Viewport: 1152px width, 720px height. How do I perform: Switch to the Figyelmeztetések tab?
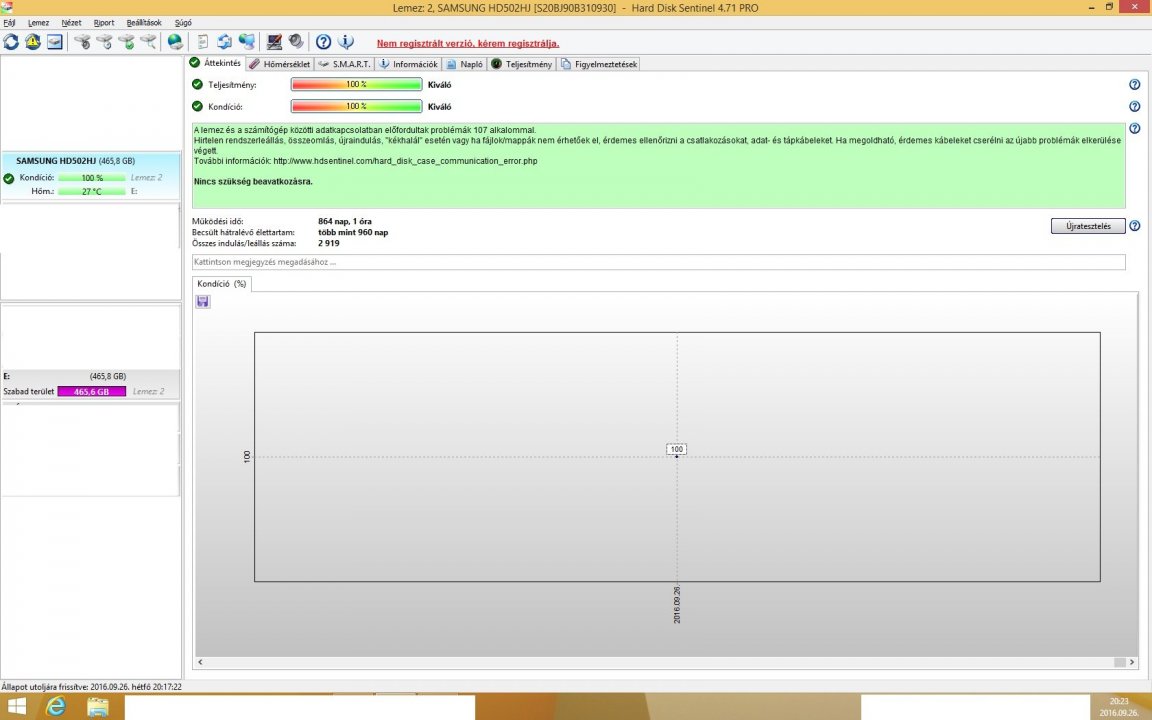(599, 64)
